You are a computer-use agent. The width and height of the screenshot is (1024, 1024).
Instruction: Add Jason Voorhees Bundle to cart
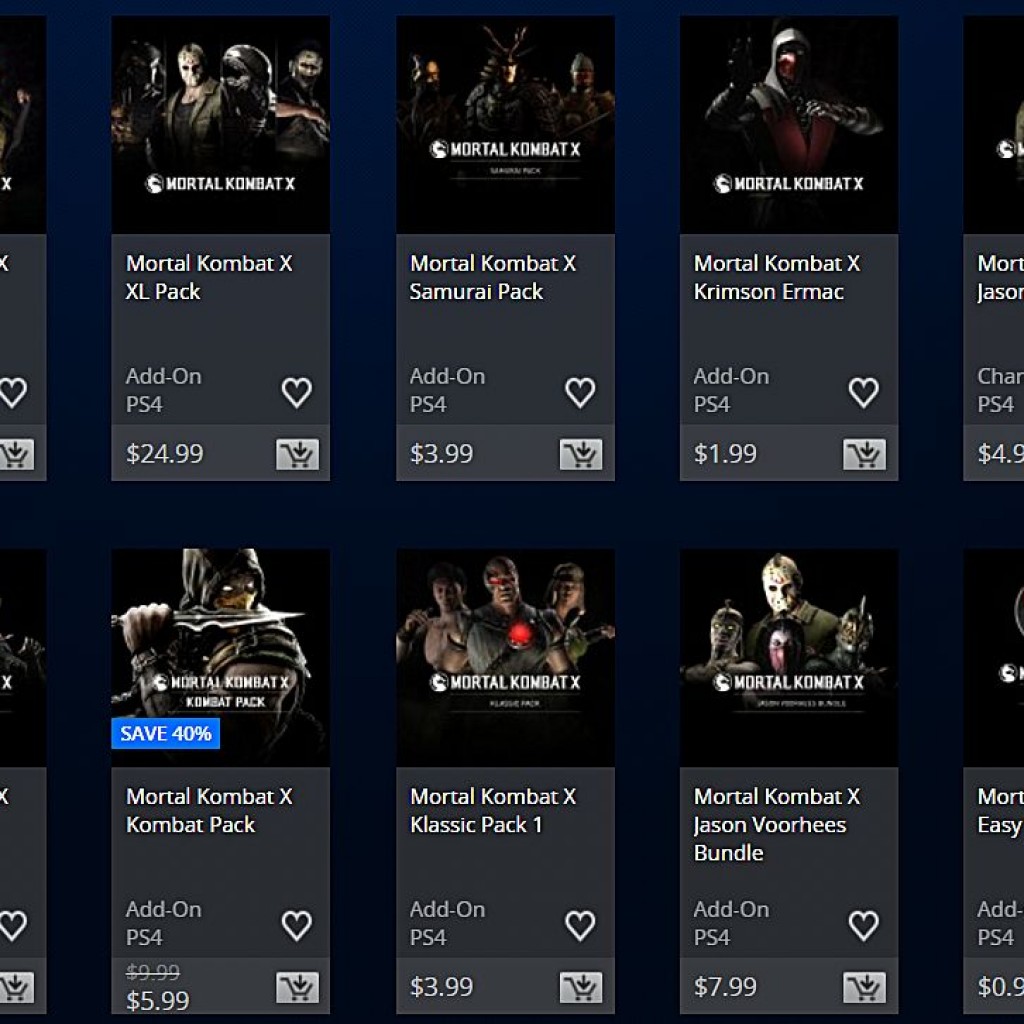865,987
